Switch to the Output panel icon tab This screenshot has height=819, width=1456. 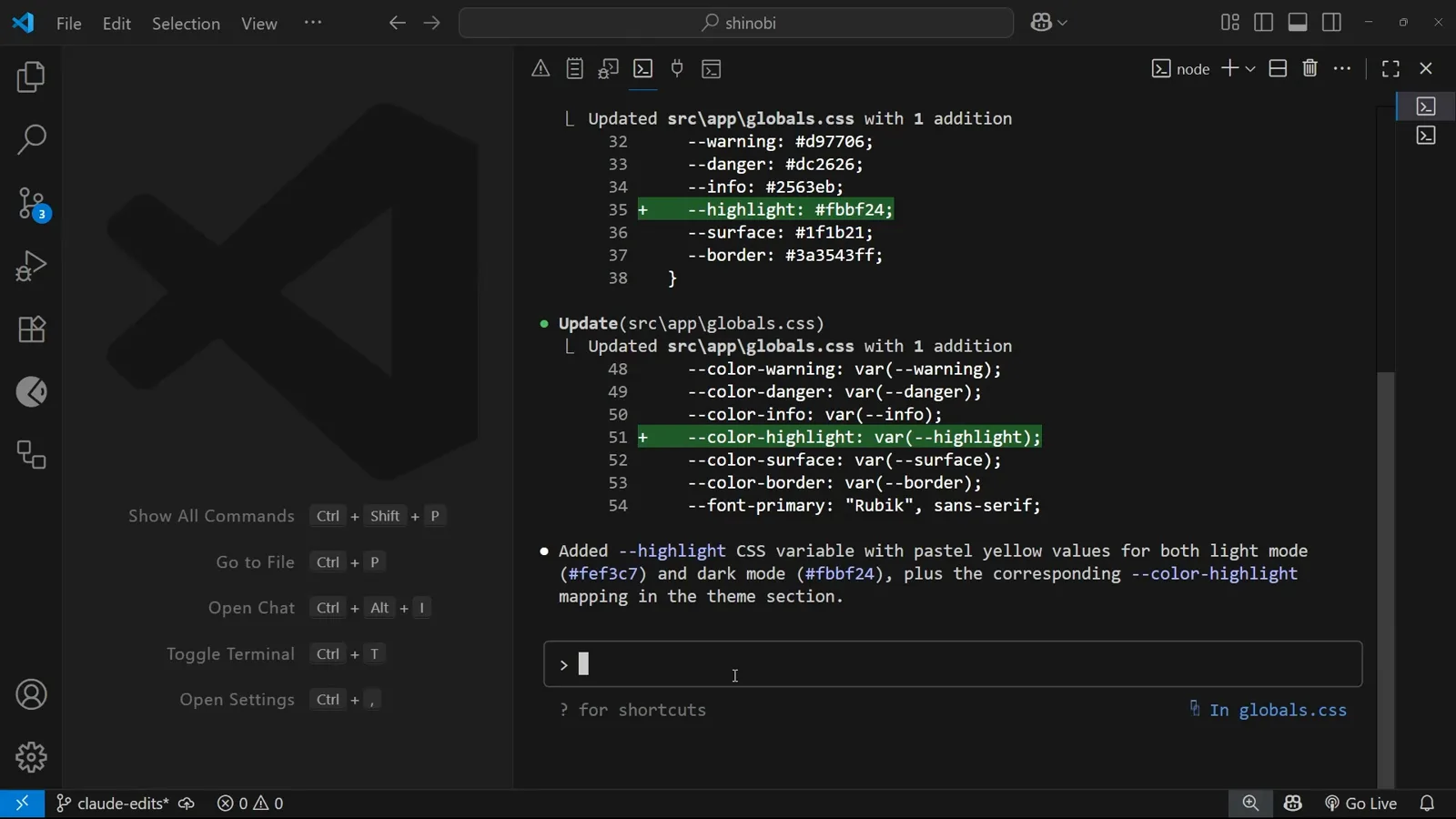574,68
